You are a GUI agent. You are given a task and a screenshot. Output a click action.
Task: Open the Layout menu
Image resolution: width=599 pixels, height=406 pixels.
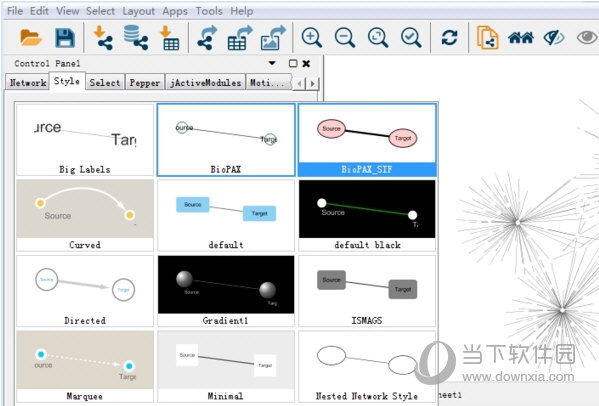[x=138, y=11]
